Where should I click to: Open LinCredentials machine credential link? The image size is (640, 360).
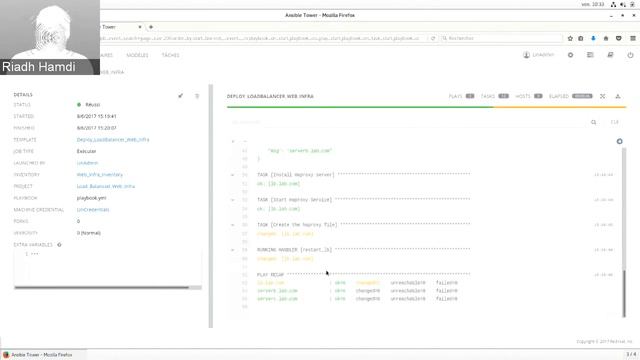click(x=93, y=209)
